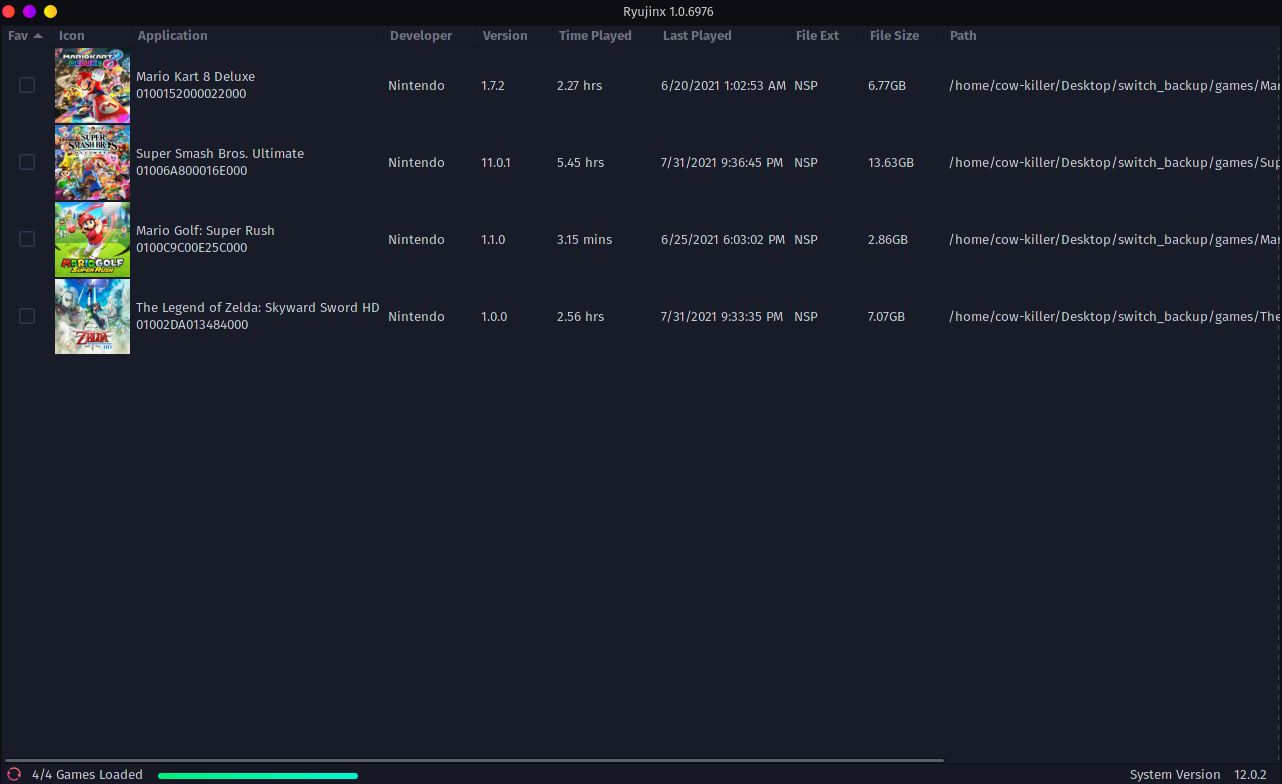The width and height of the screenshot is (1282, 784).
Task: Click the horizontal scrollbar under game list
Action: coord(473,760)
